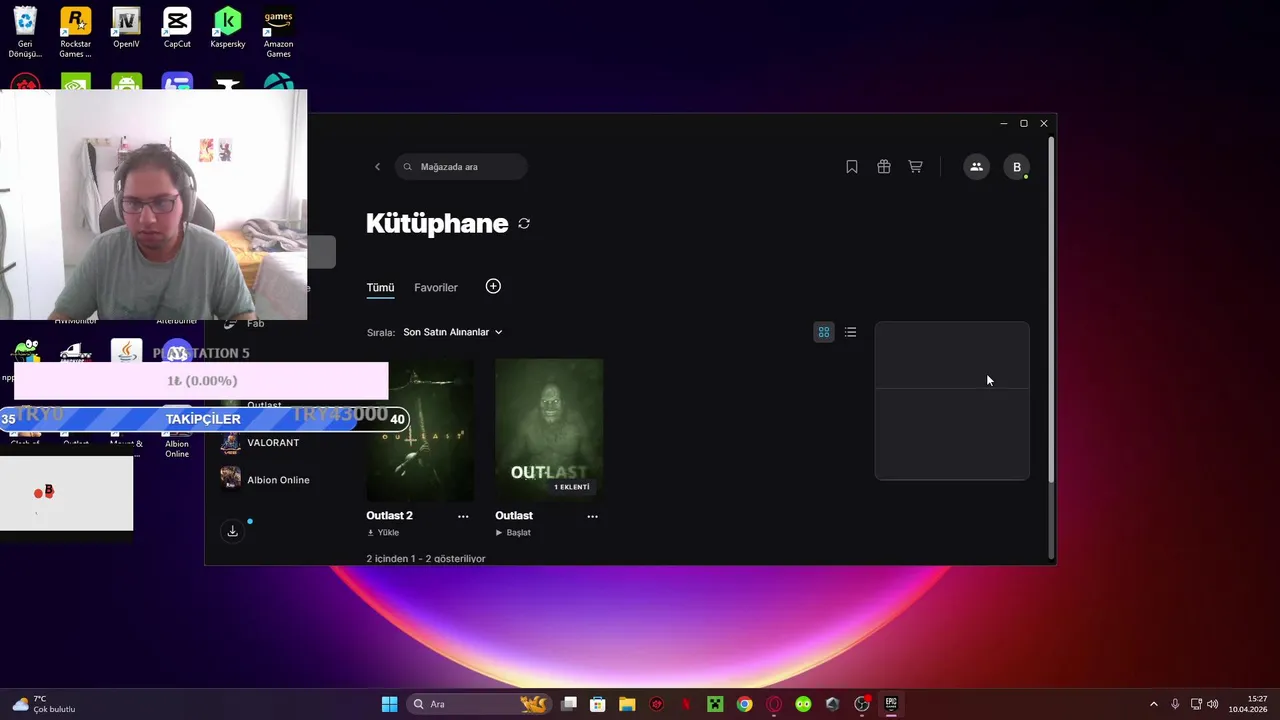Open the shopping cart icon

coord(915,167)
